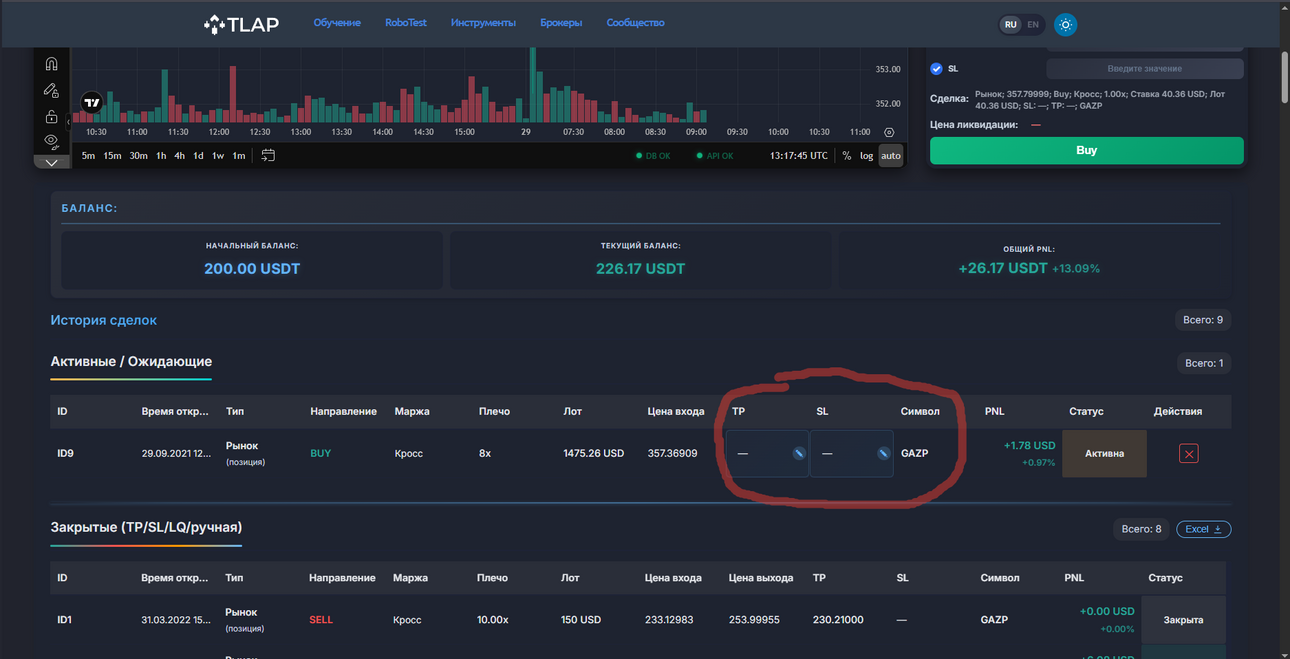This screenshot has height=659, width=1290.
Task: Click the 1475.26 USD lot value
Action: [594, 453]
